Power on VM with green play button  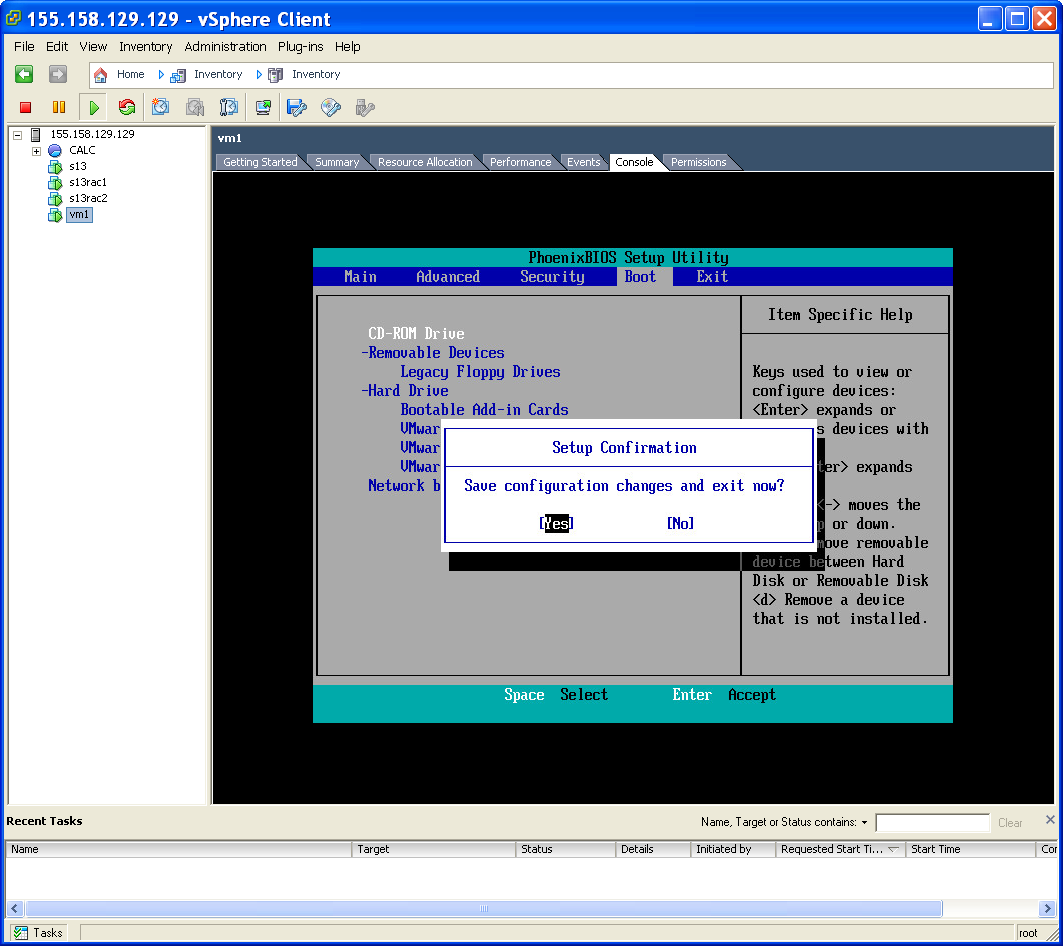point(94,107)
